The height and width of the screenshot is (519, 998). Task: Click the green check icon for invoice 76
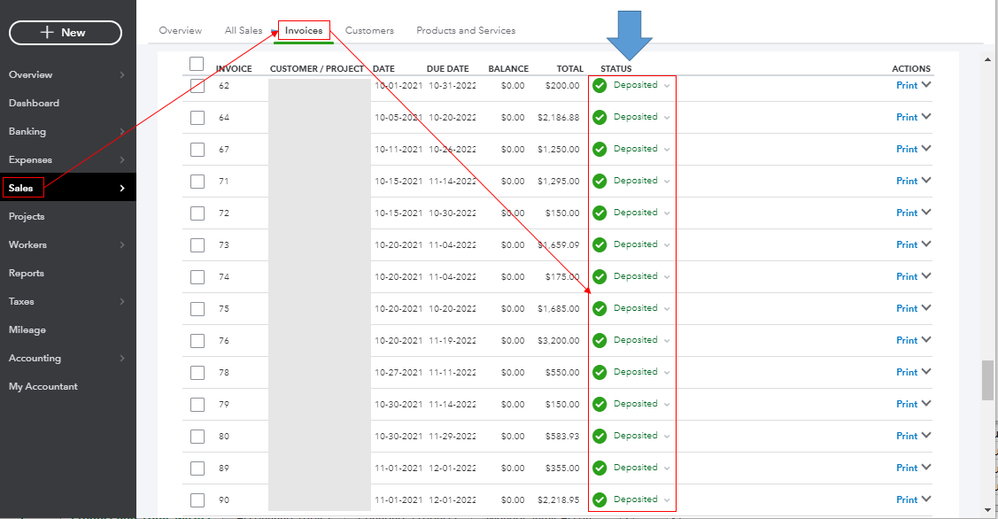600,340
